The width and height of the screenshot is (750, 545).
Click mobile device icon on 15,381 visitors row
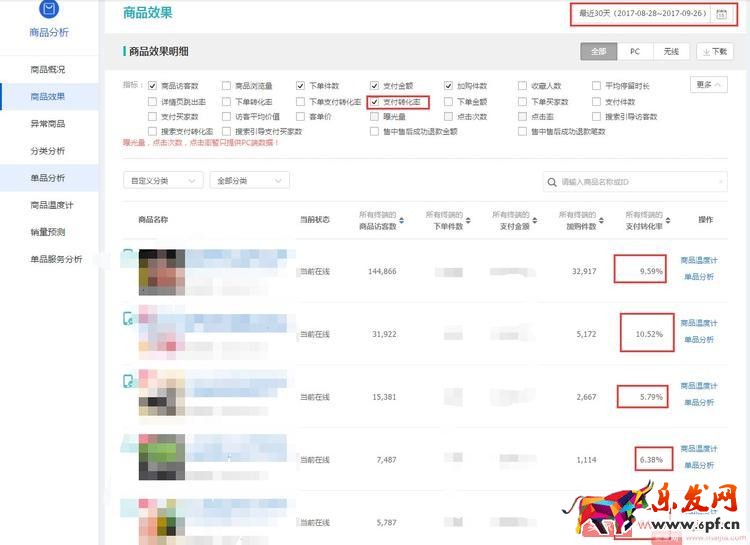point(128,381)
